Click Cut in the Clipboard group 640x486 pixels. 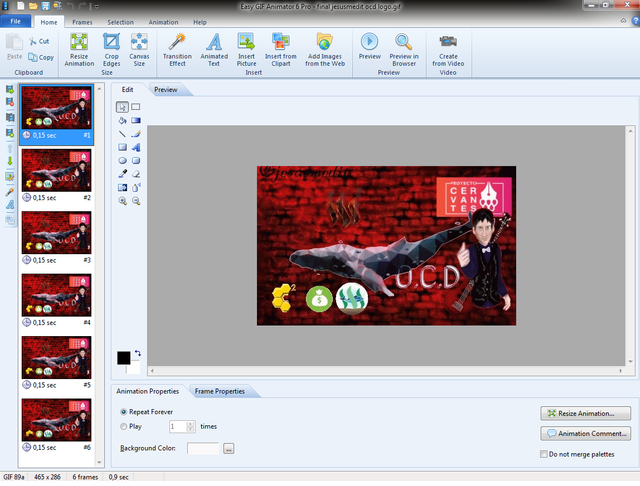pos(39,41)
